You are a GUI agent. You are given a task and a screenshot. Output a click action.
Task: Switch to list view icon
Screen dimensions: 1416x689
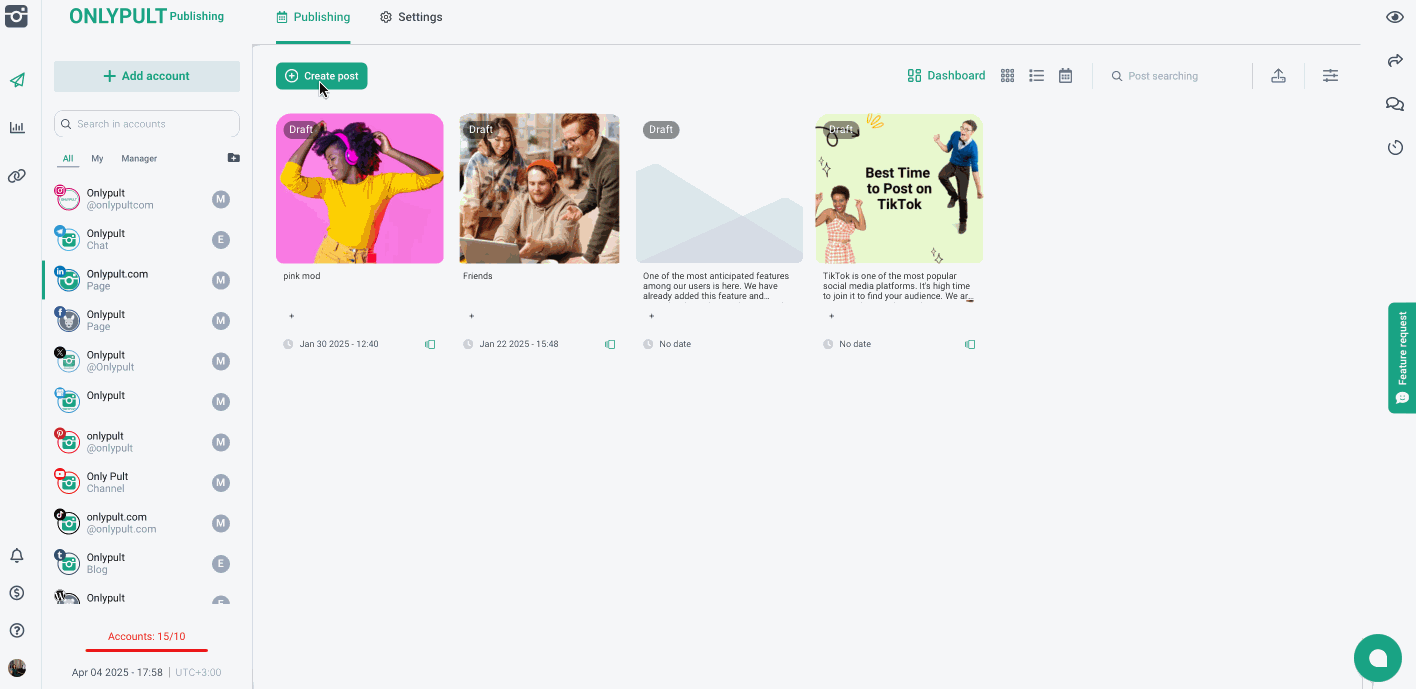click(1037, 76)
